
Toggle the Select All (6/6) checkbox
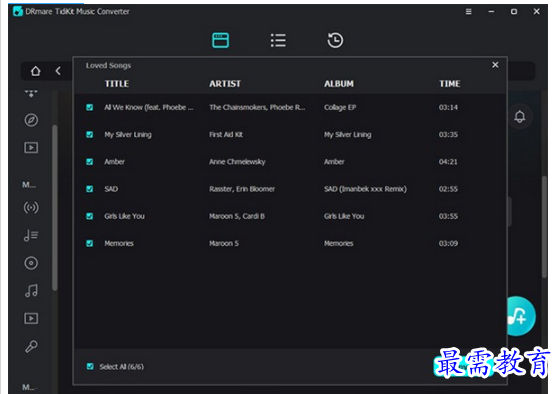pos(90,367)
